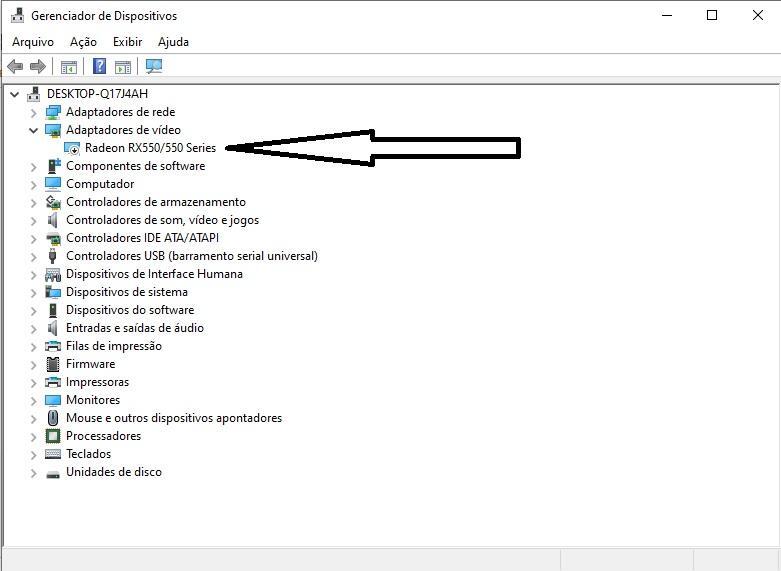
Task: Expand the Teclados node chevron
Action: click(33, 454)
